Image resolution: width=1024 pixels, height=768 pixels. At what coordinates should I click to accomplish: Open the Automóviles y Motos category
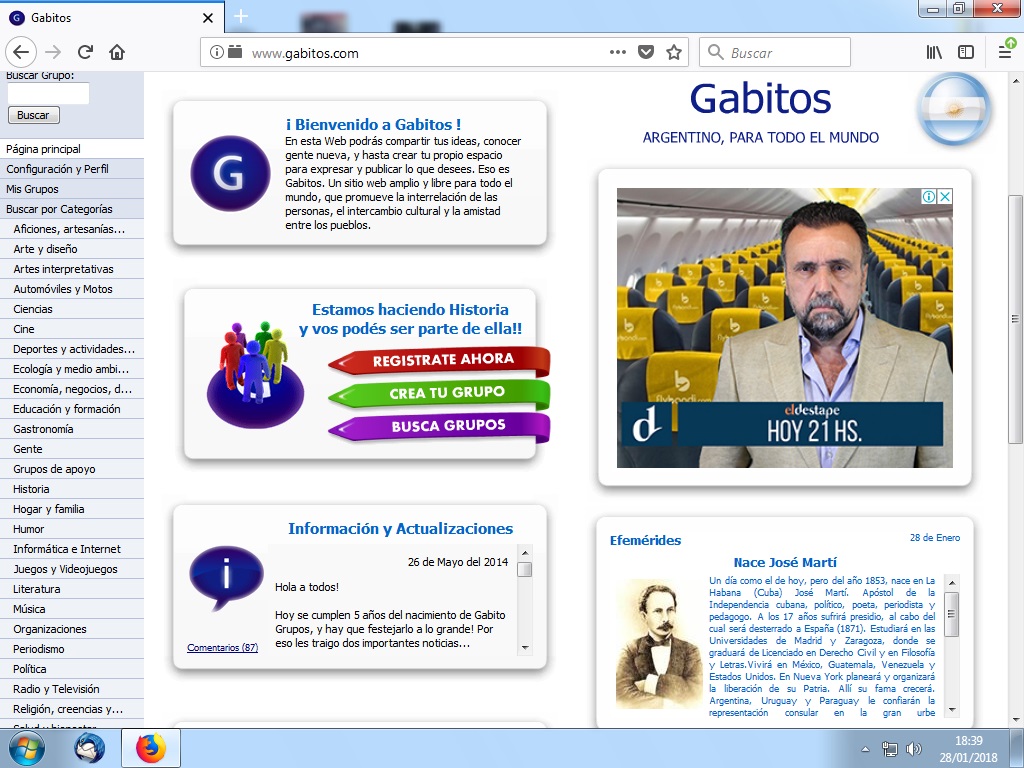click(x=72, y=289)
